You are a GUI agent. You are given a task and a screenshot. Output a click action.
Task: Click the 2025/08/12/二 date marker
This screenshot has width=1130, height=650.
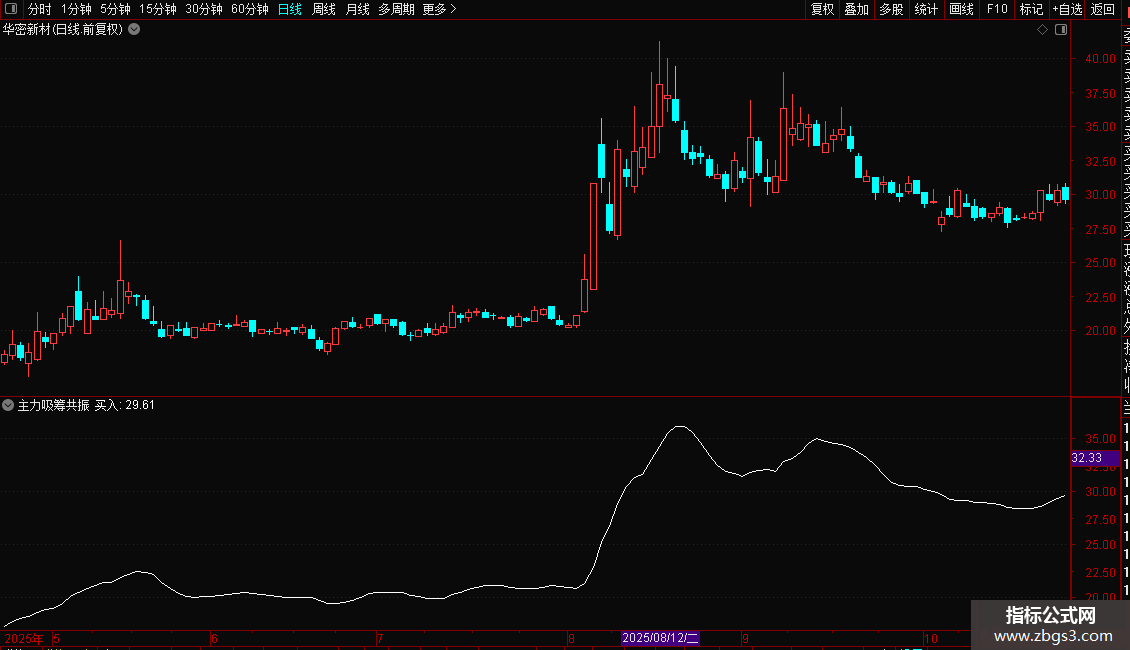(x=660, y=638)
